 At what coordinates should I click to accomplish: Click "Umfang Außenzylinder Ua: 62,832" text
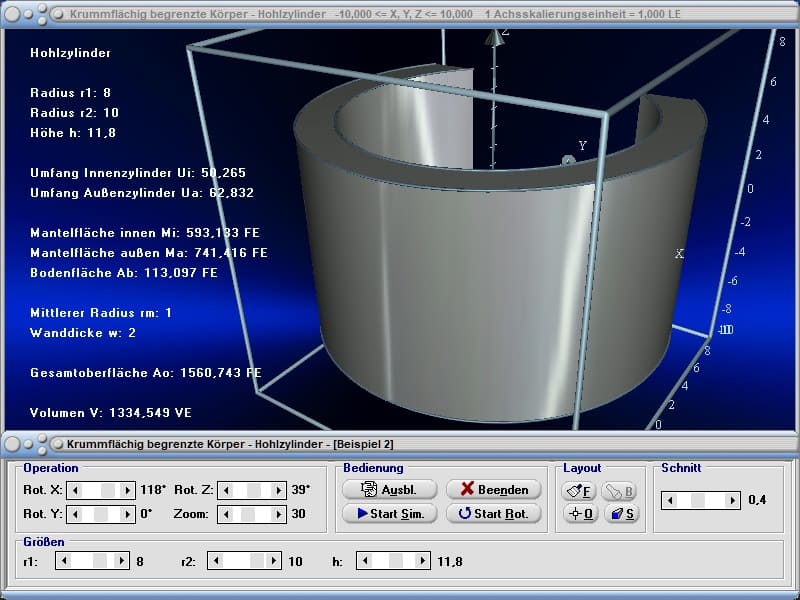click(x=142, y=192)
